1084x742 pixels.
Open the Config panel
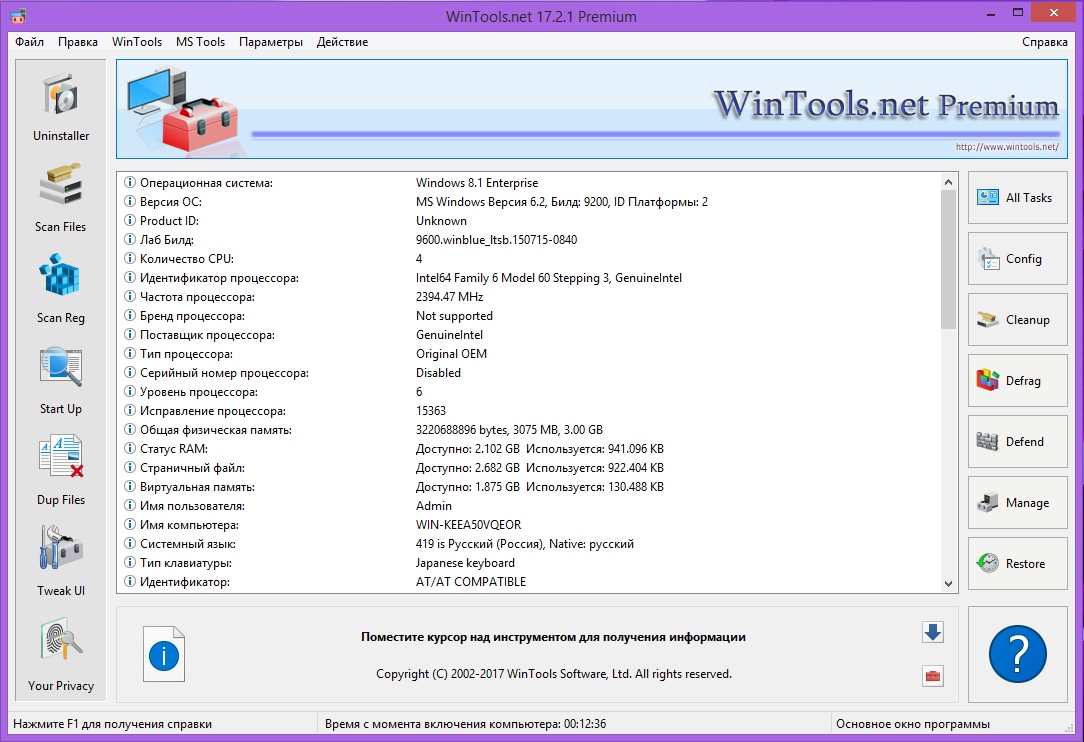click(1018, 259)
